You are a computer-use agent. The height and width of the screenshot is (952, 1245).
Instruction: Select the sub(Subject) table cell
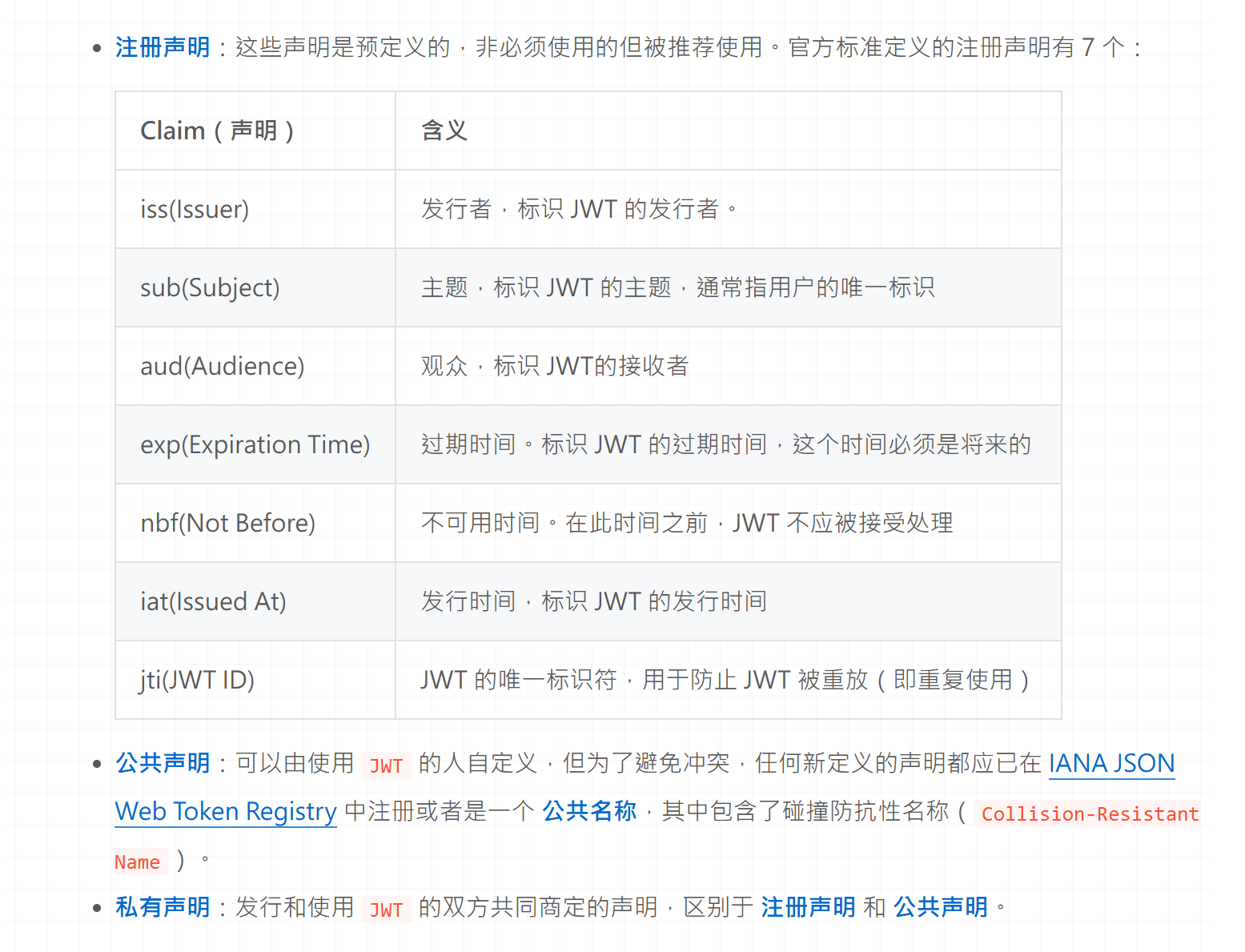coord(210,288)
